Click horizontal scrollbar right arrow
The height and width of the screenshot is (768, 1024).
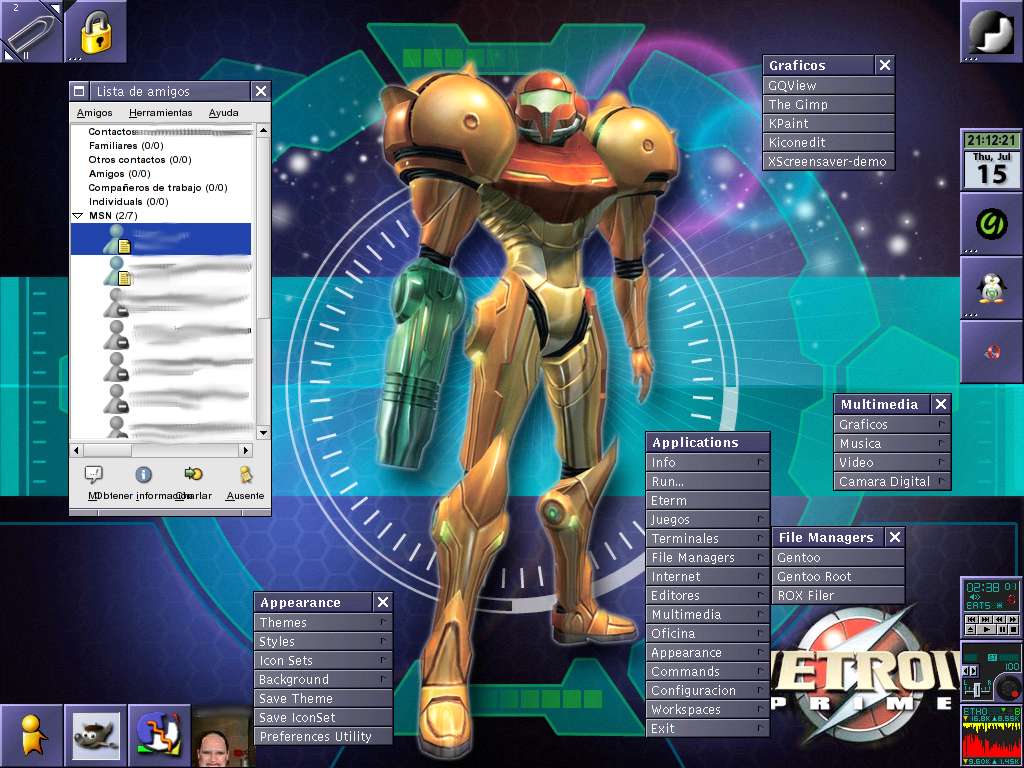(x=246, y=450)
